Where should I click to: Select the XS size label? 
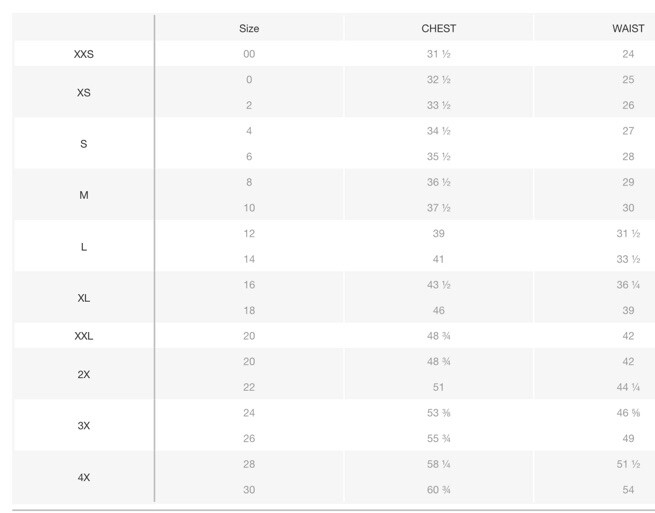[x=84, y=92]
